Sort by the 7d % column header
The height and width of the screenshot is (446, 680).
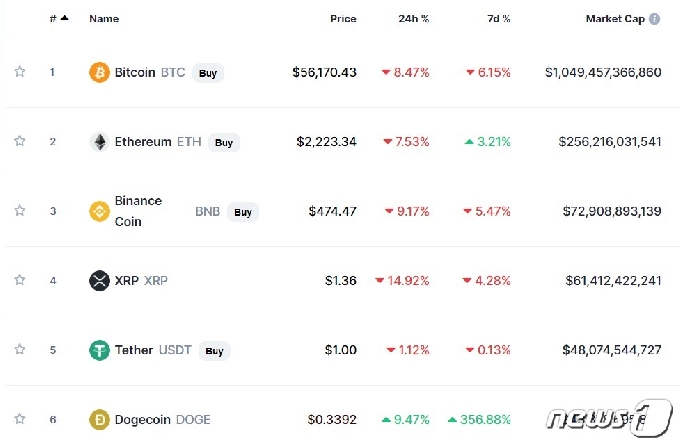498,19
